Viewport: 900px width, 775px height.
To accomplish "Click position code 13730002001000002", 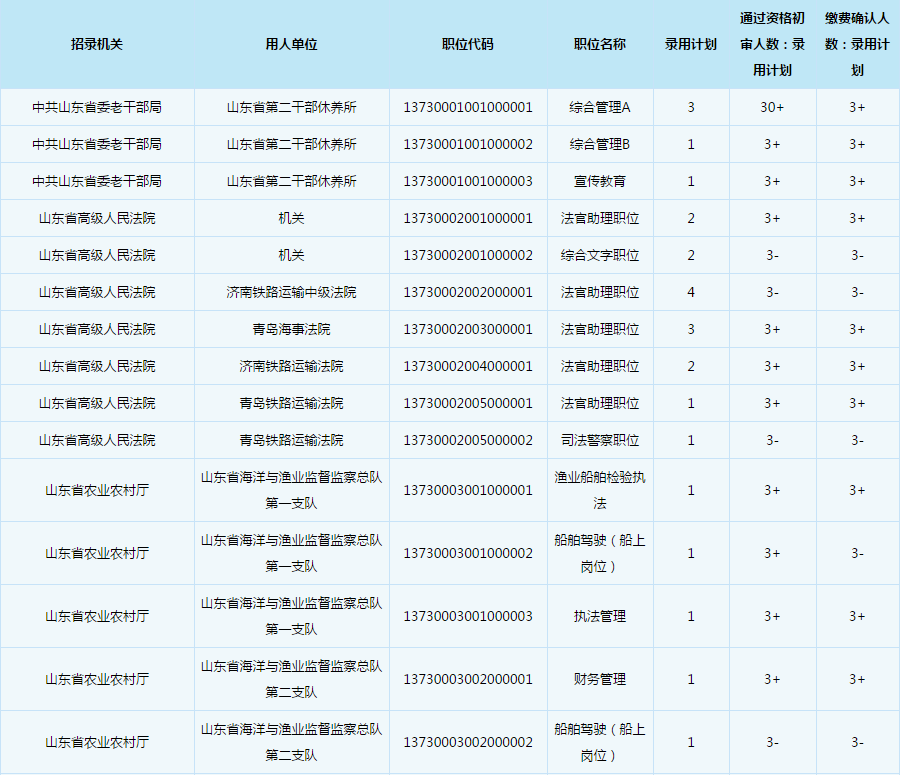I will (x=468, y=255).
